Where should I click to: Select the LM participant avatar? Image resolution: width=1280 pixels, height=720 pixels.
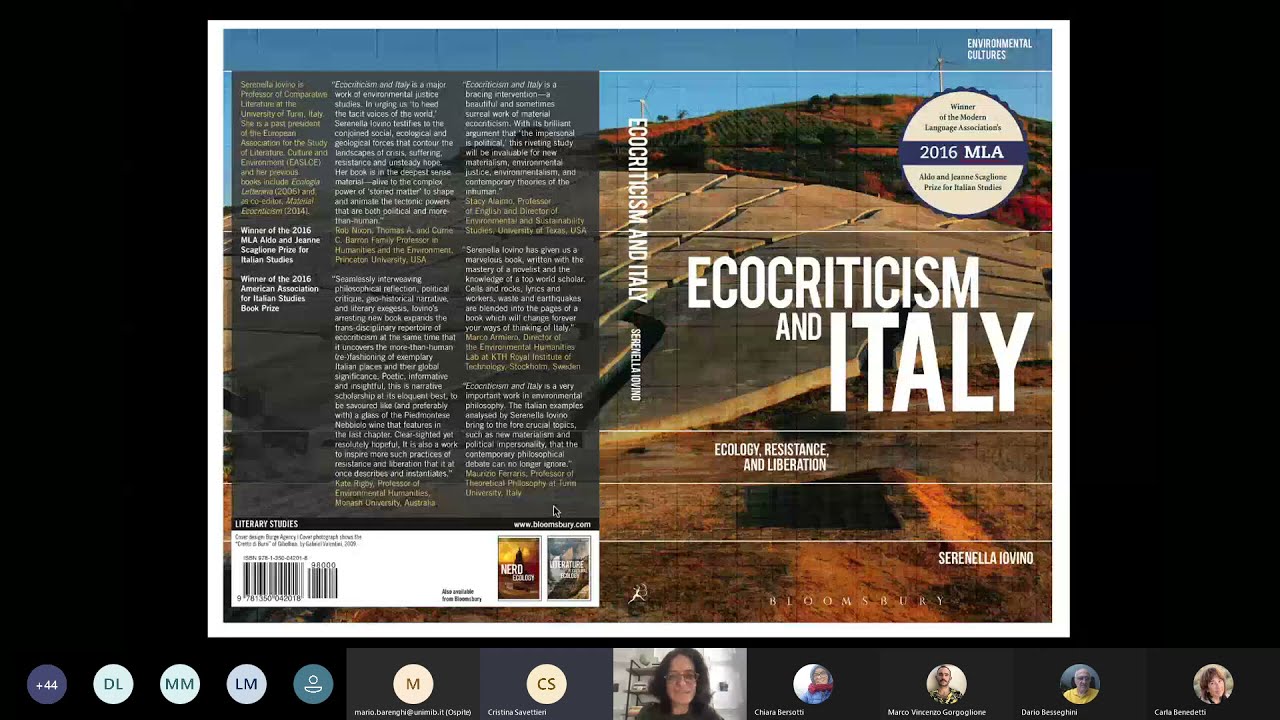246,684
